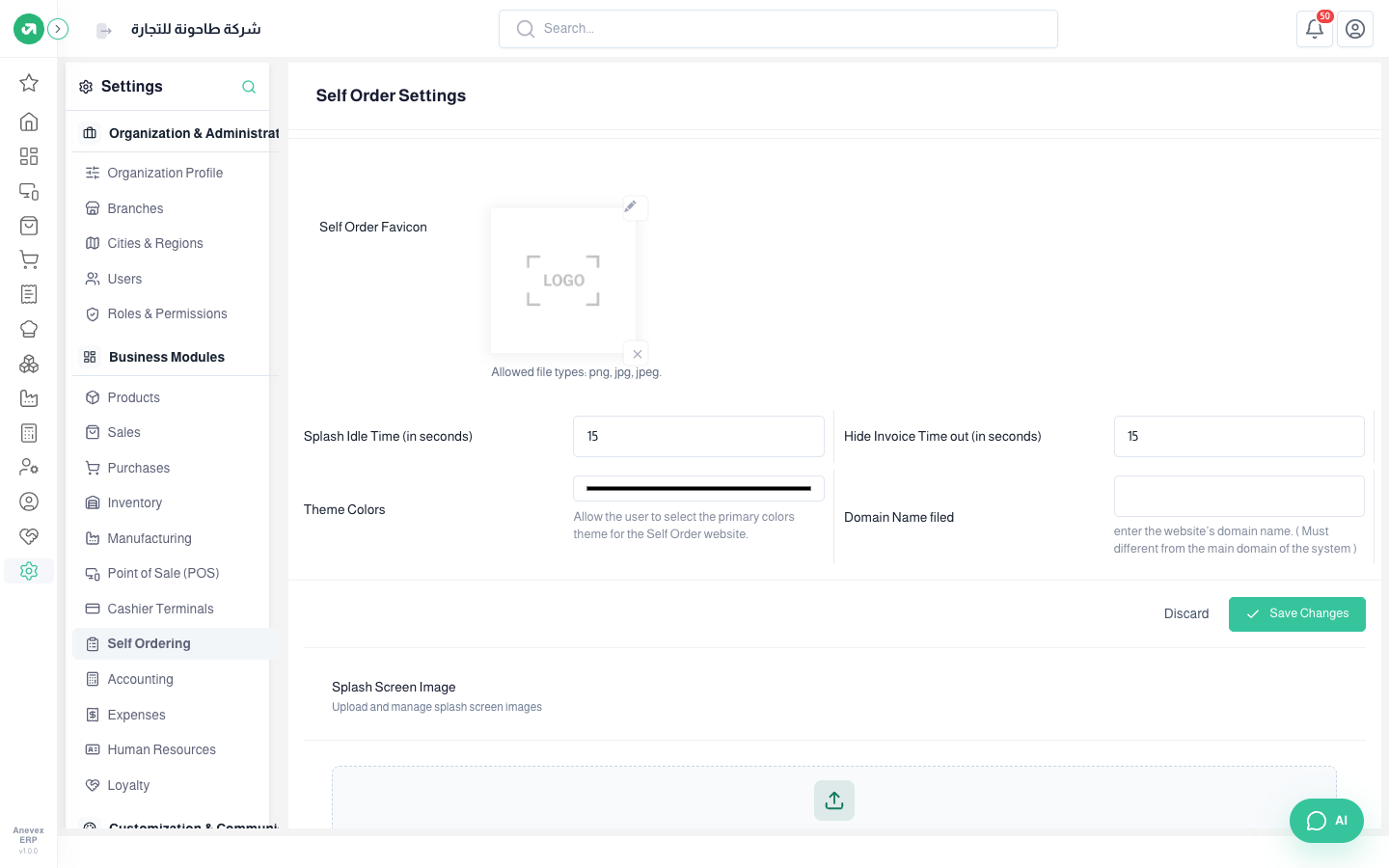Viewport: 1389px width, 868px height.
Task: Click the Hide Invoice Time out field
Action: [x=1239, y=436]
